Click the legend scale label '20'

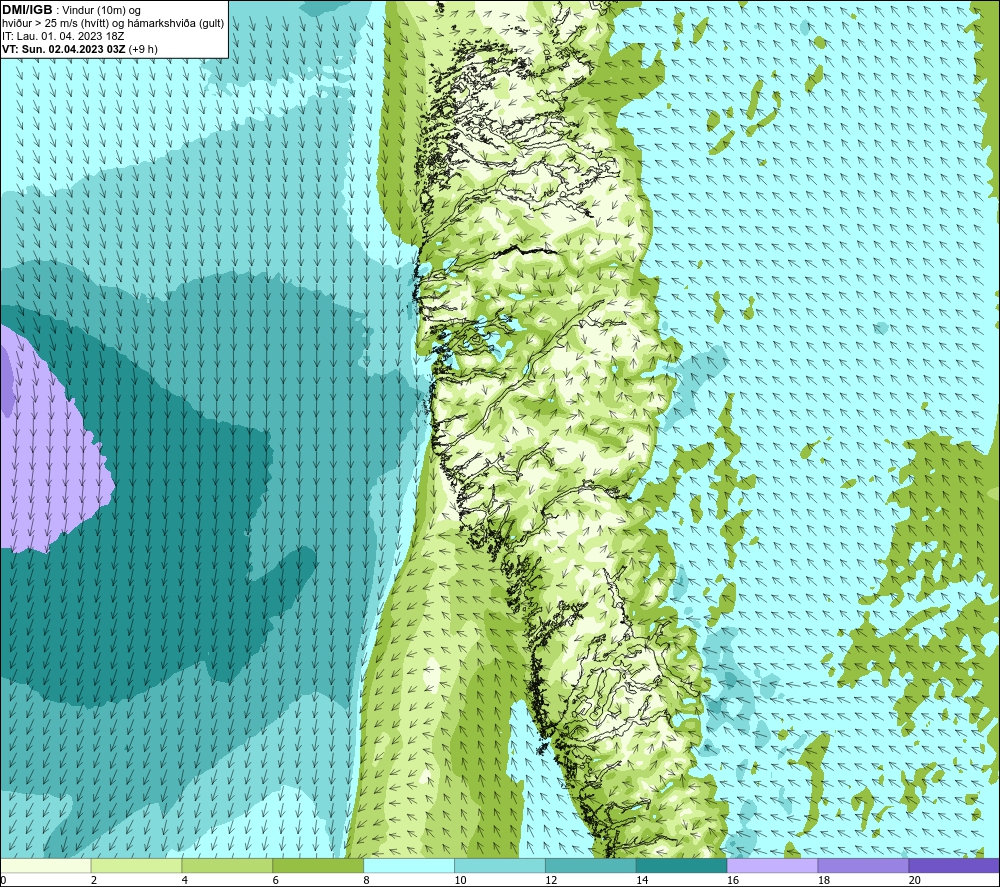click(915, 880)
